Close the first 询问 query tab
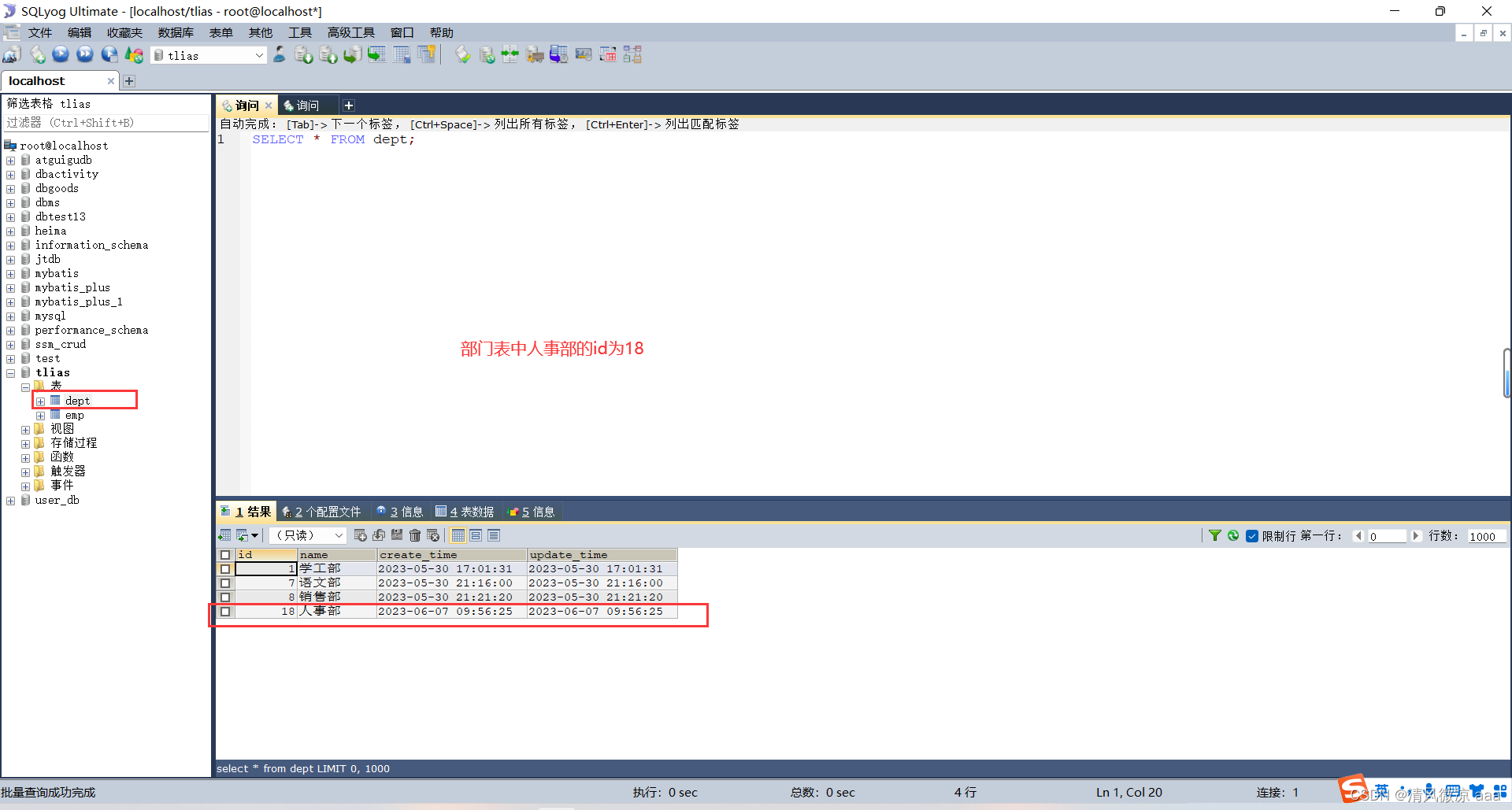1512x810 pixels. point(269,105)
